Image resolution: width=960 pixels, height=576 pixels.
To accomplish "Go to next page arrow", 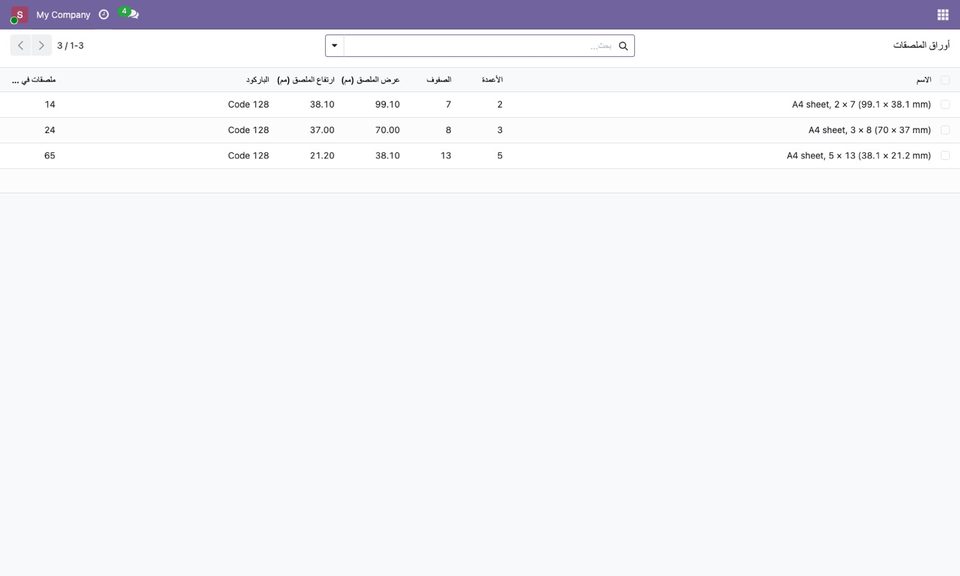I will (41, 45).
